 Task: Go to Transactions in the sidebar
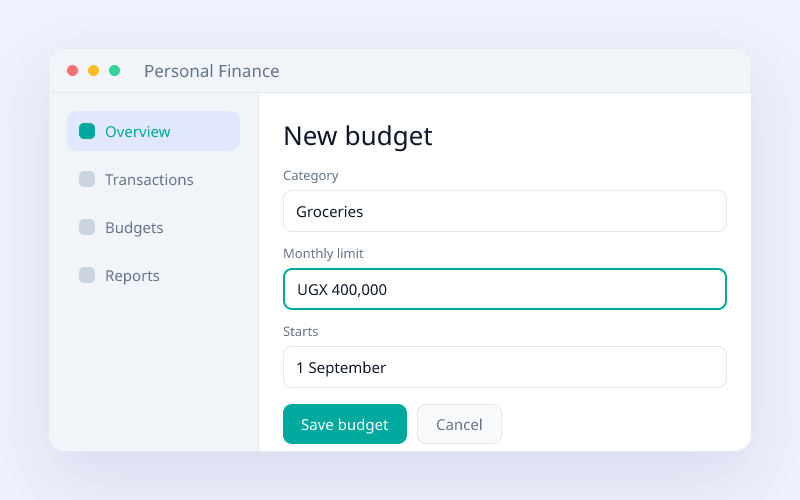[149, 180]
